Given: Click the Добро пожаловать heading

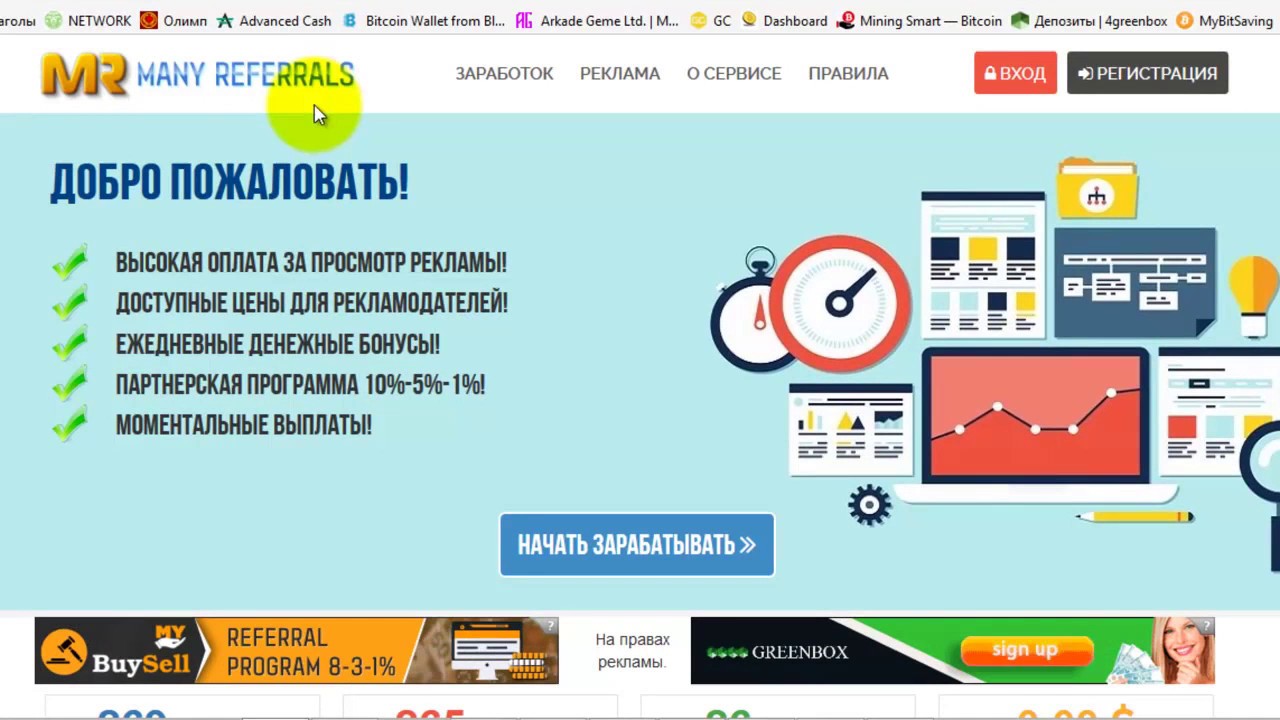Looking at the screenshot, I should point(230,183).
